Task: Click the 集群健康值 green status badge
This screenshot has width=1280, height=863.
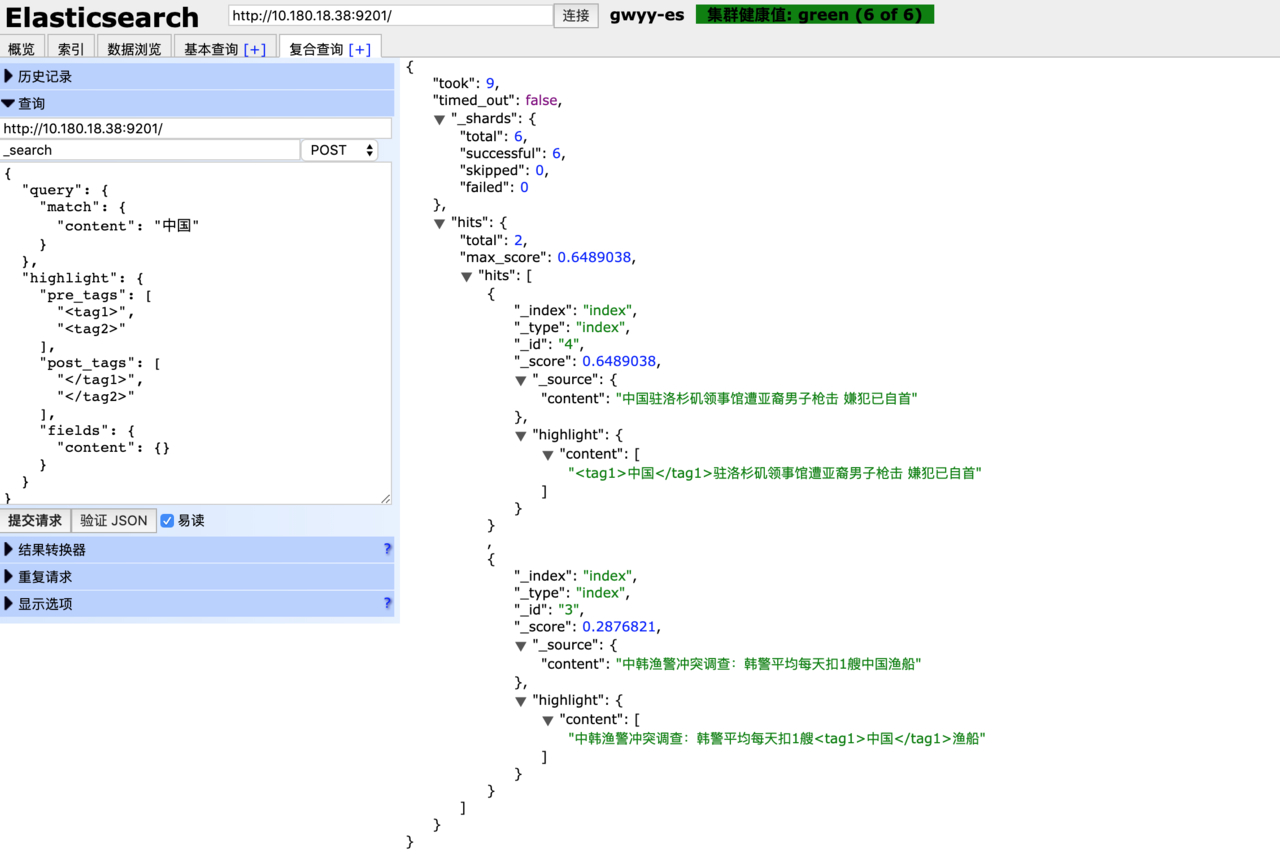Action: 815,15
